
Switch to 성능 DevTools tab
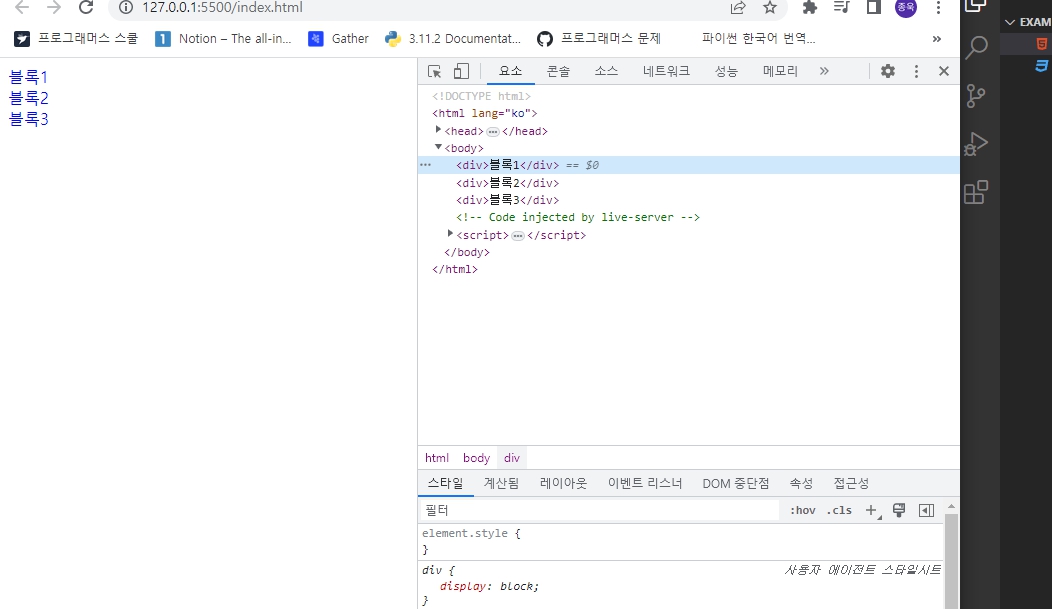click(726, 71)
